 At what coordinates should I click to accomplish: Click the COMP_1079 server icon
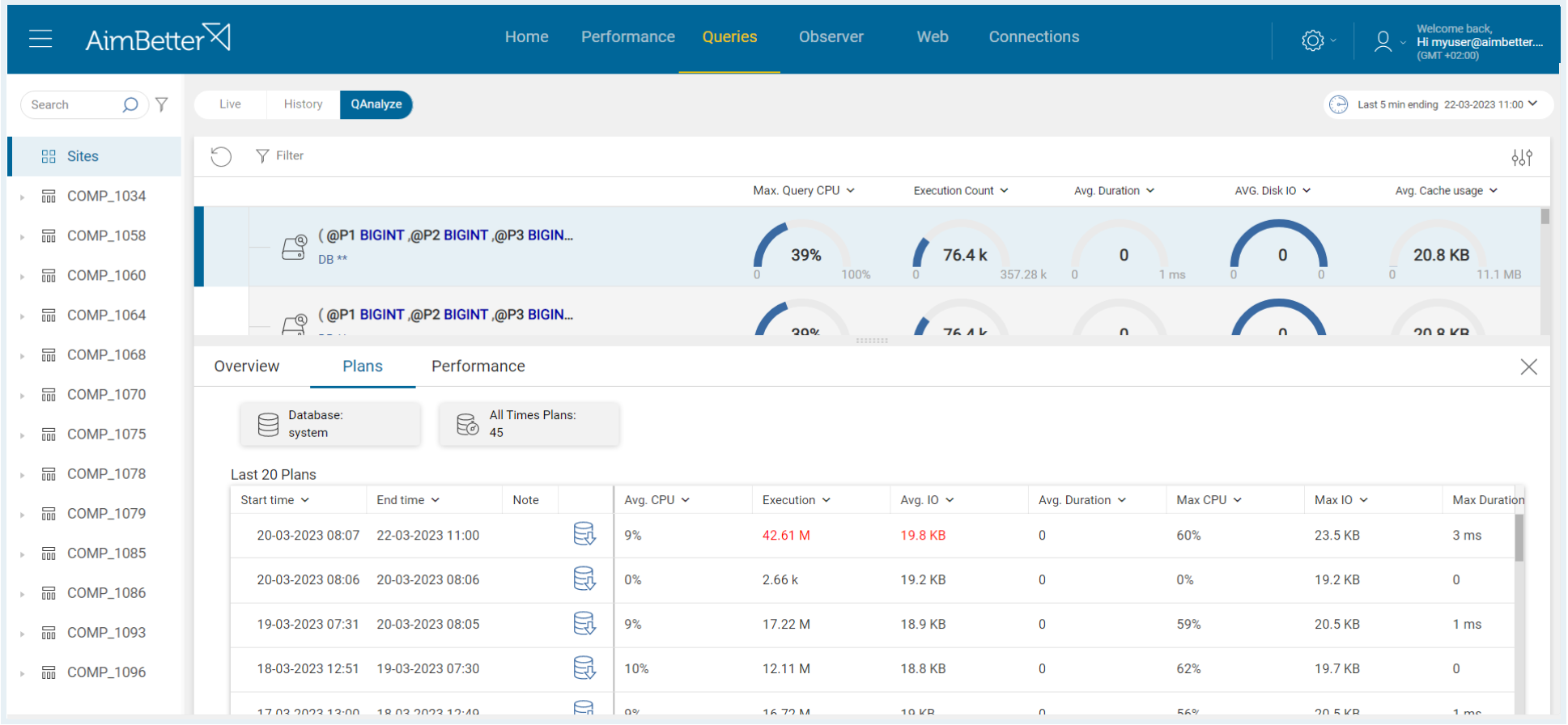(49, 513)
